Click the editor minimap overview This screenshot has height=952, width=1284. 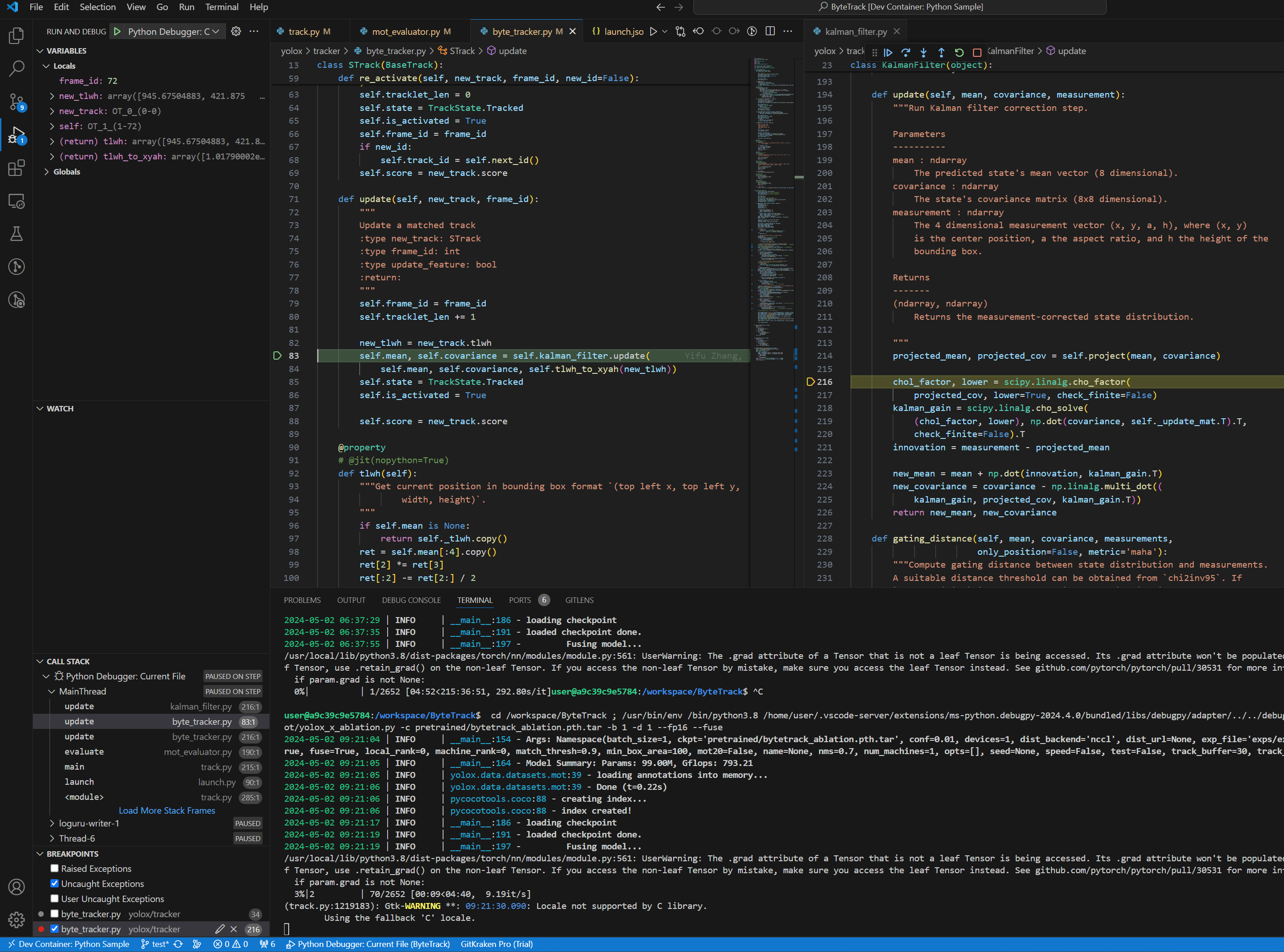click(x=772, y=208)
